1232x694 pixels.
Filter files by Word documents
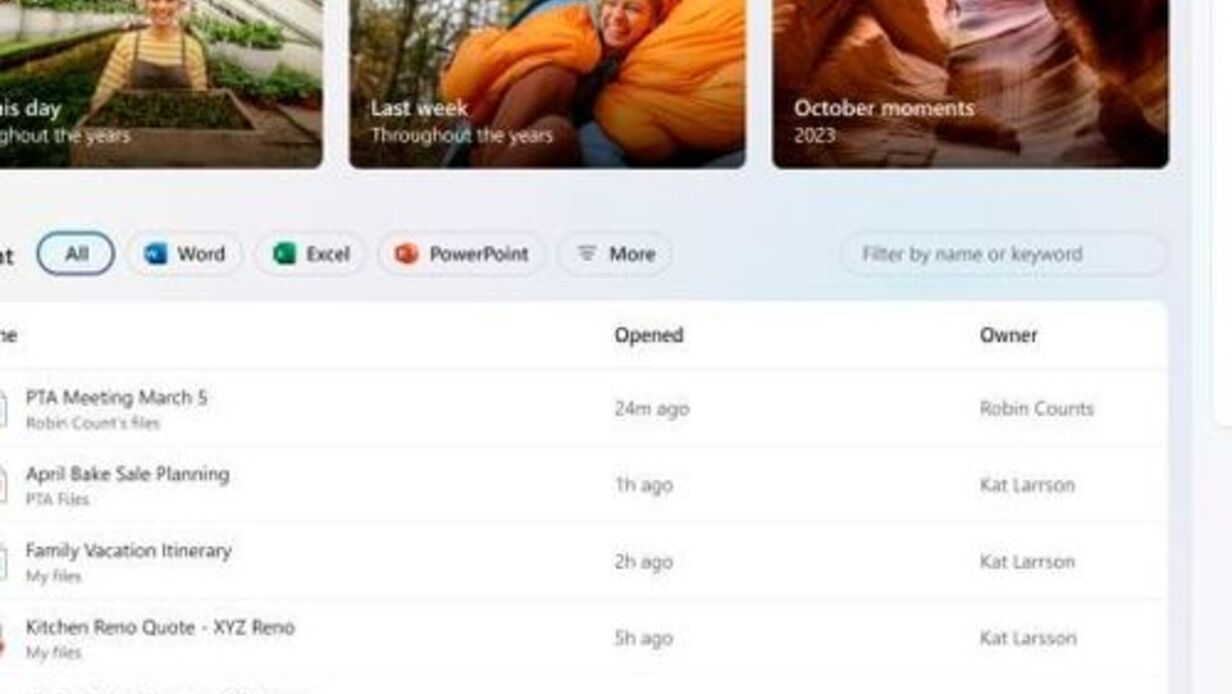click(x=185, y=254)
